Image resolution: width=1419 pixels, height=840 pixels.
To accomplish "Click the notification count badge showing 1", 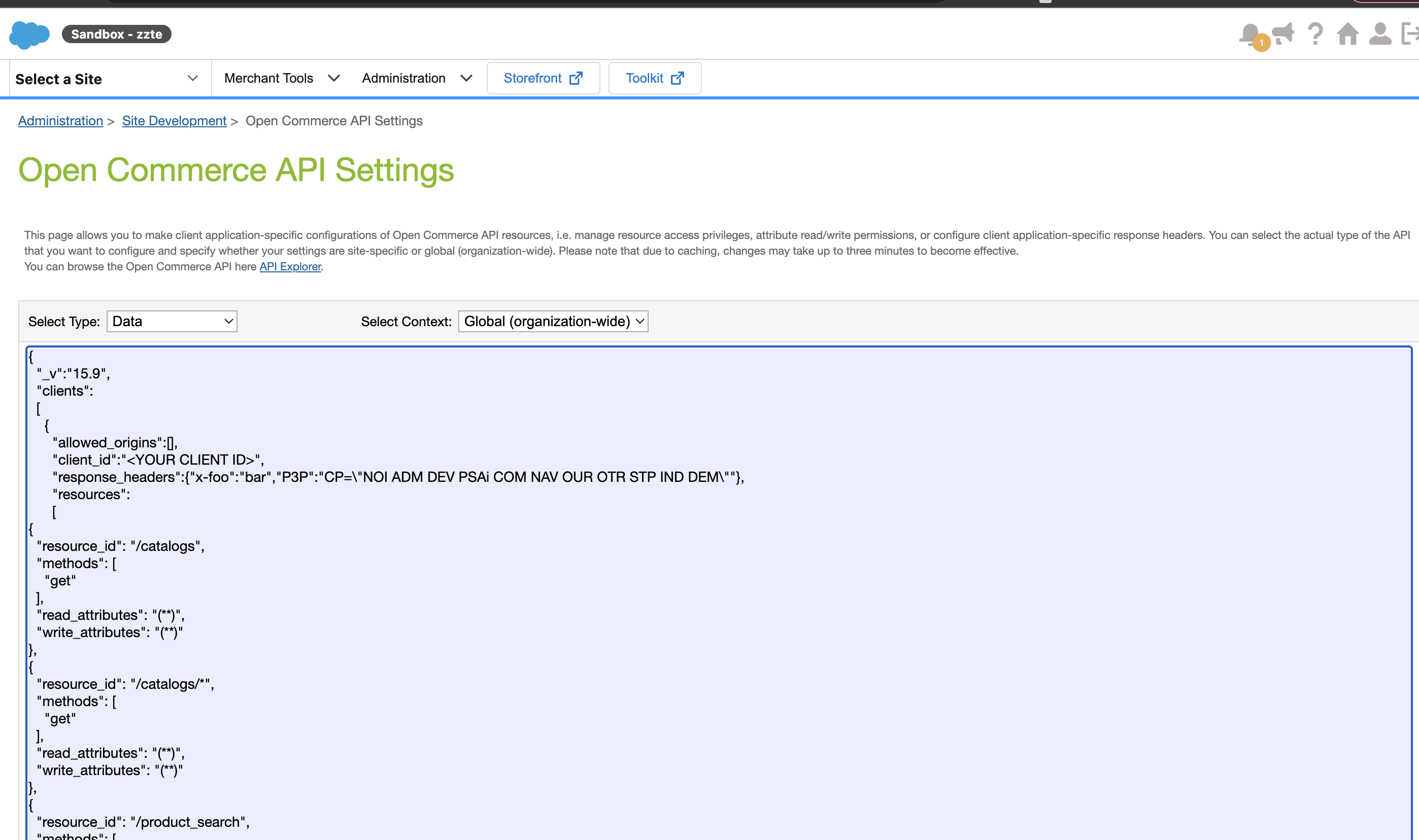I will [1262, 43].
